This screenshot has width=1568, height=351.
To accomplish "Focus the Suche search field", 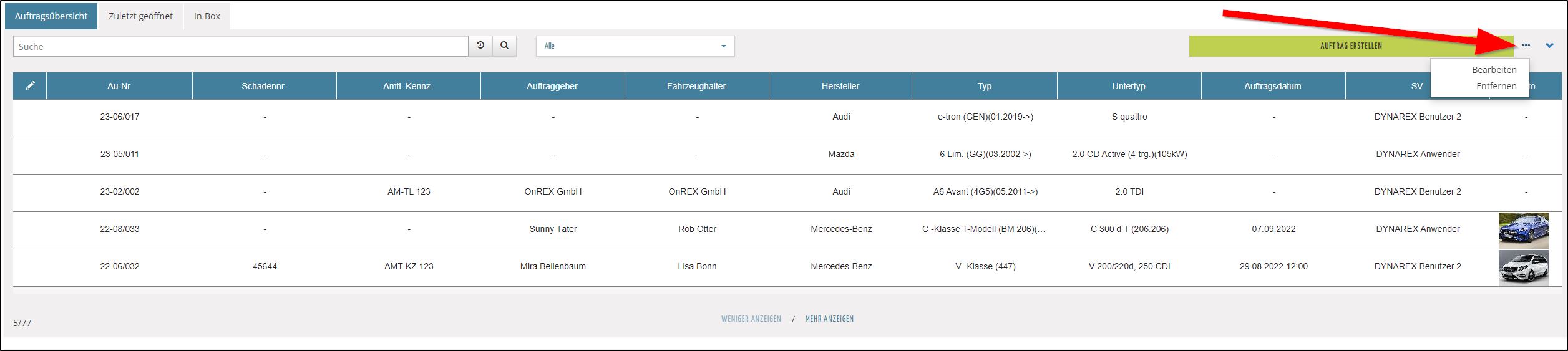I will (x=240, y=46).
